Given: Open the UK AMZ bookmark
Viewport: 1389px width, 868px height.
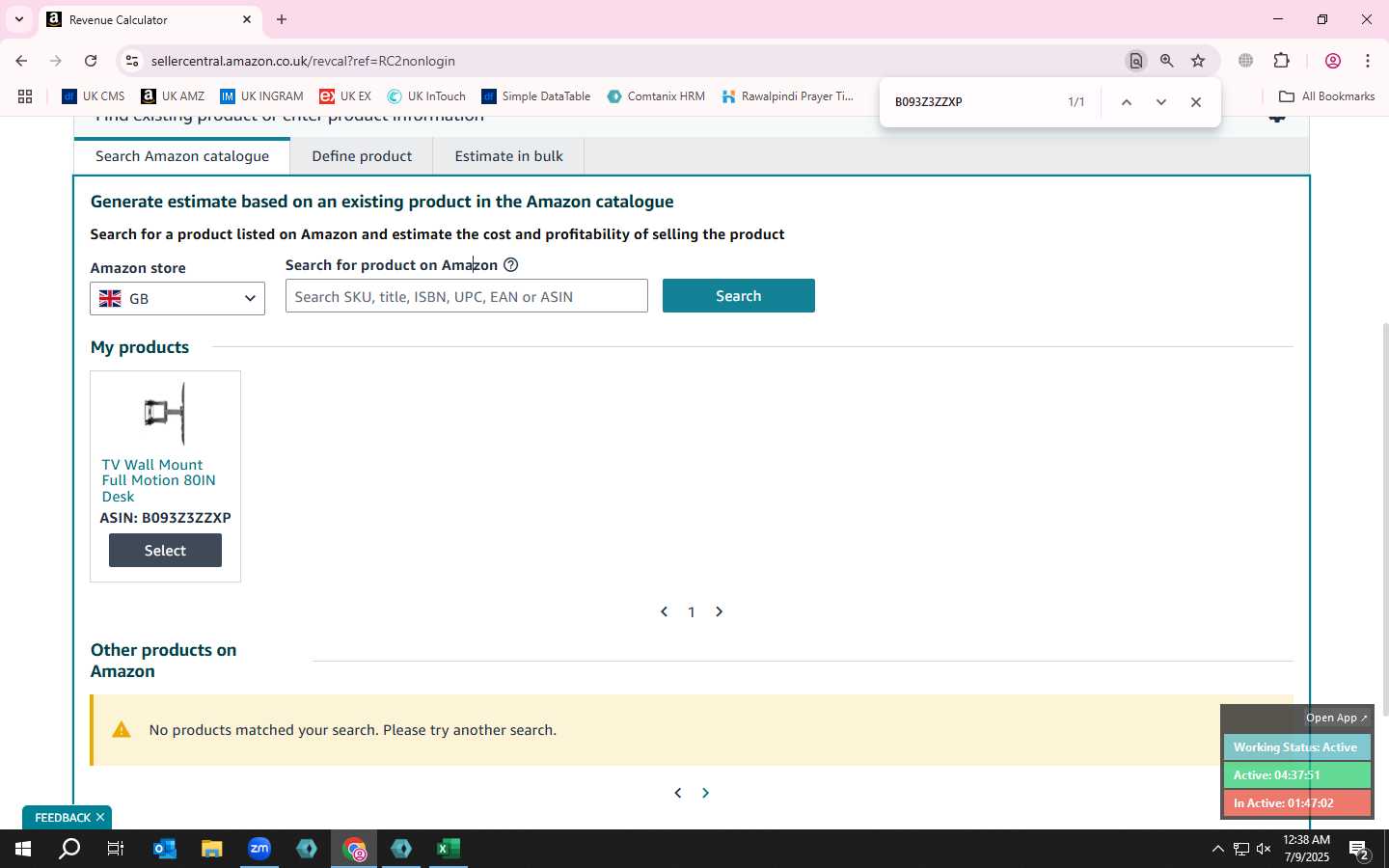Looking at the screenshot, I should (x=173, y=96).
